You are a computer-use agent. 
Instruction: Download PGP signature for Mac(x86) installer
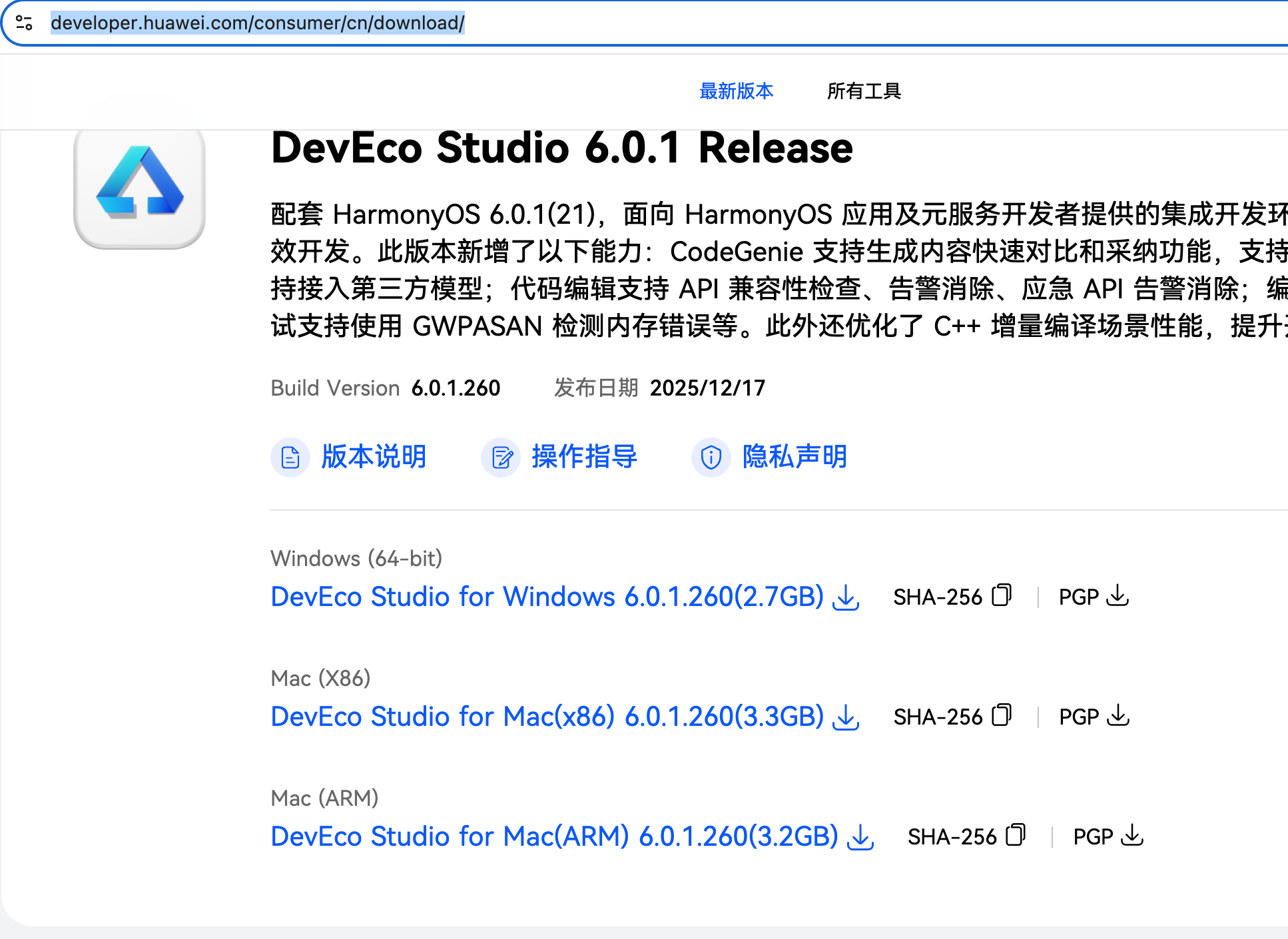coord(1118,715)
